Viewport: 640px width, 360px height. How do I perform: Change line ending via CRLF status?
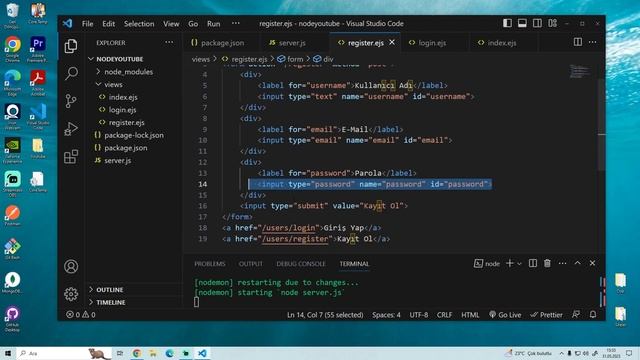tap(444, 315)
